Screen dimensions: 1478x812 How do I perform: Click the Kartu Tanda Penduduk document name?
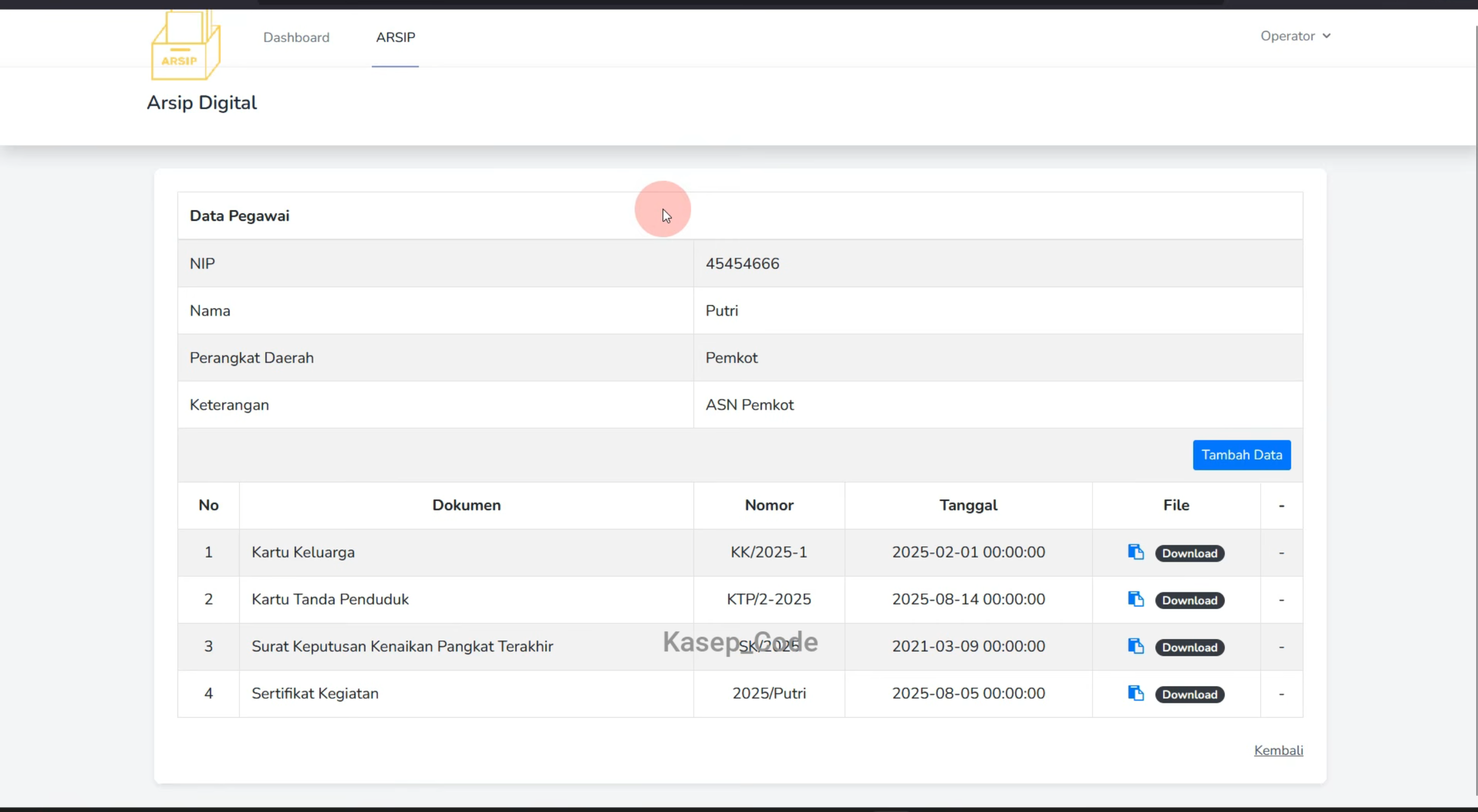[x=330, y=599]
